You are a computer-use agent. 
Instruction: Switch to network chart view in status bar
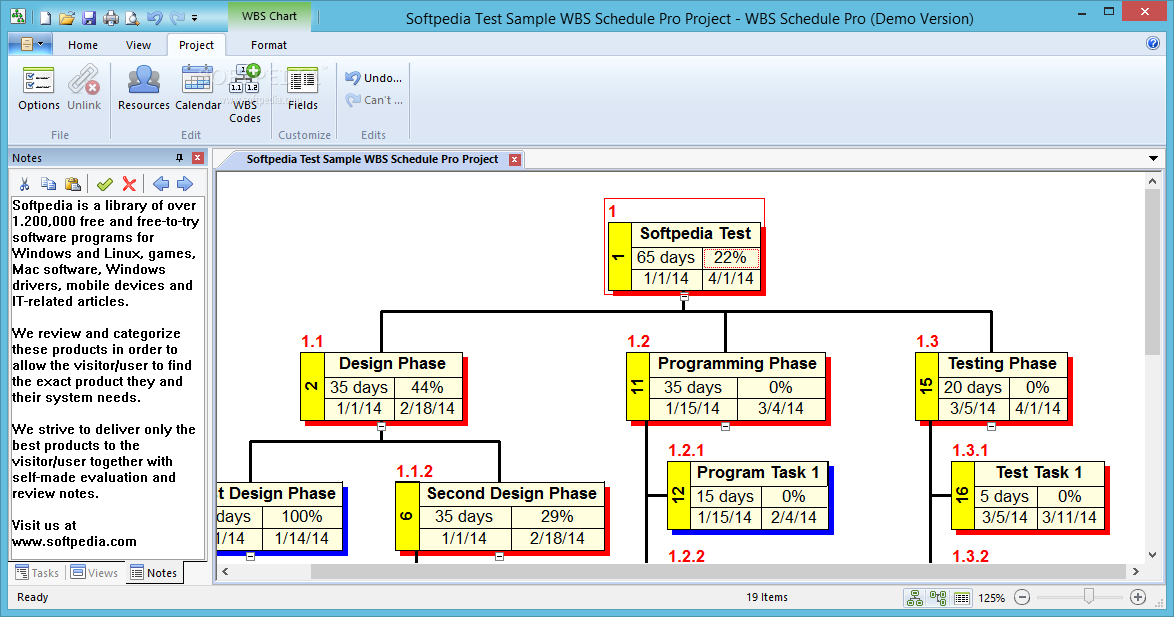(938, 598)
